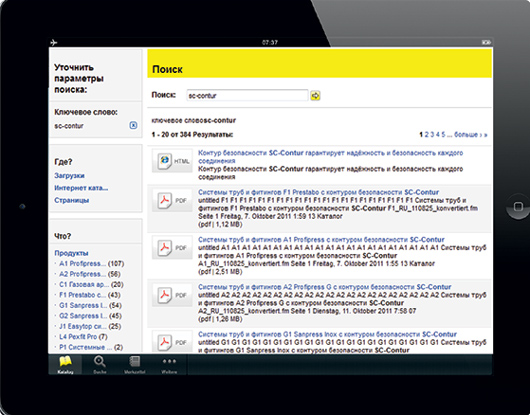Viewport: 530px width, 415px height.
Task: Click the Где? section heading
Action: 63,162
